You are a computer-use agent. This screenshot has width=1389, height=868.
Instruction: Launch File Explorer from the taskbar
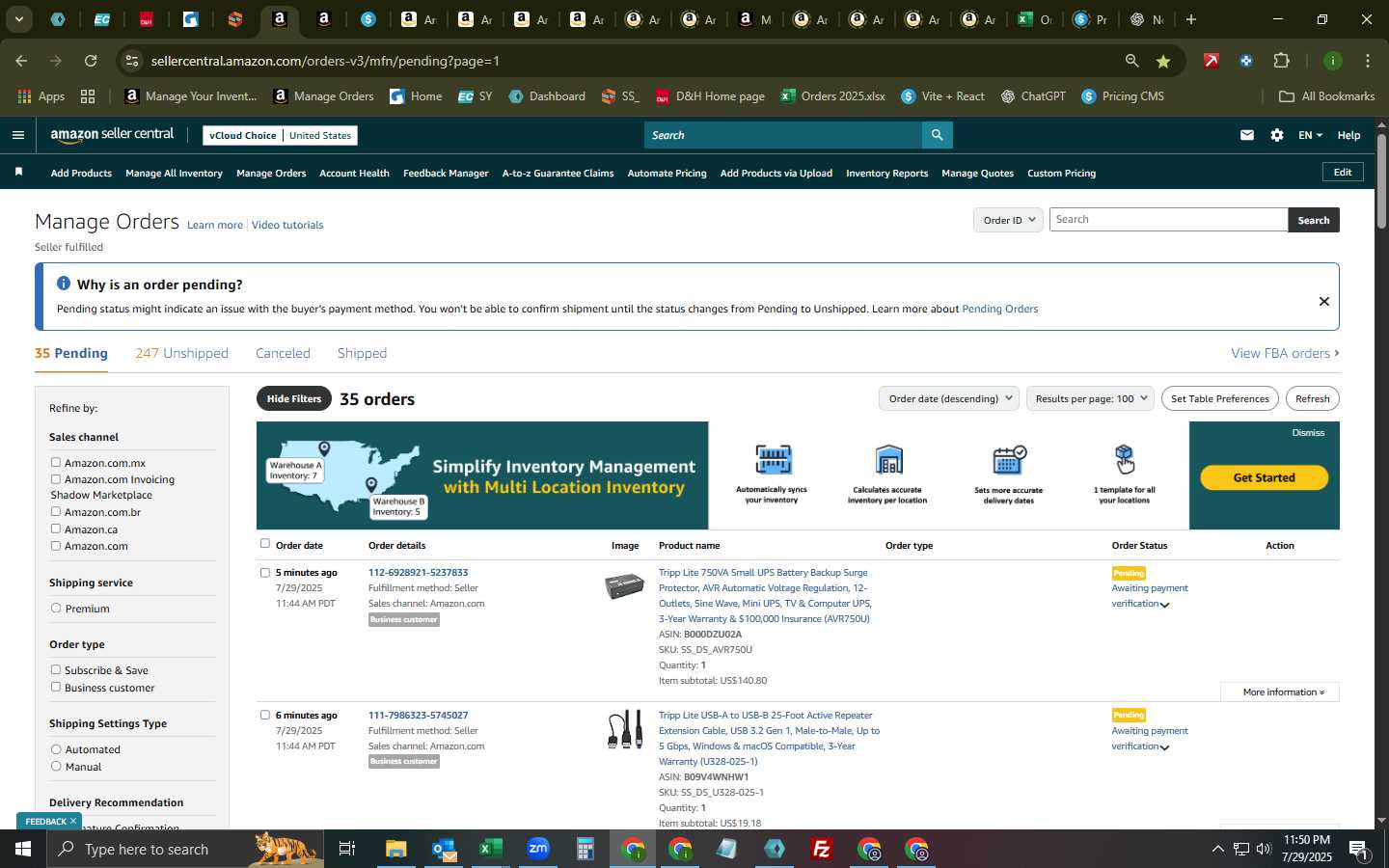[396, 849]
